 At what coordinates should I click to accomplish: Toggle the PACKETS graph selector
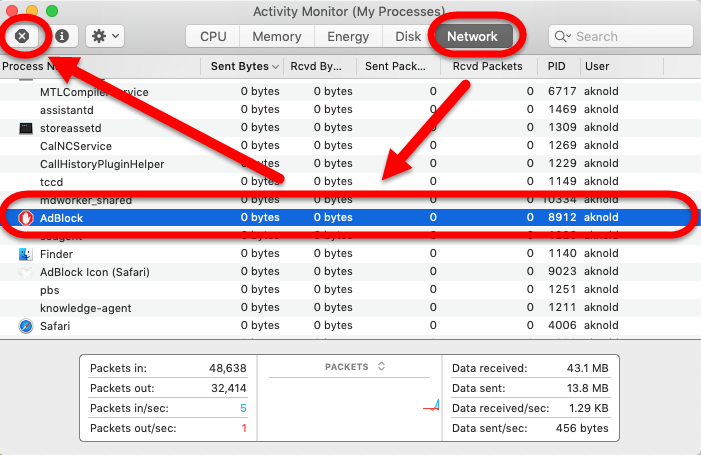coord(355,367)
